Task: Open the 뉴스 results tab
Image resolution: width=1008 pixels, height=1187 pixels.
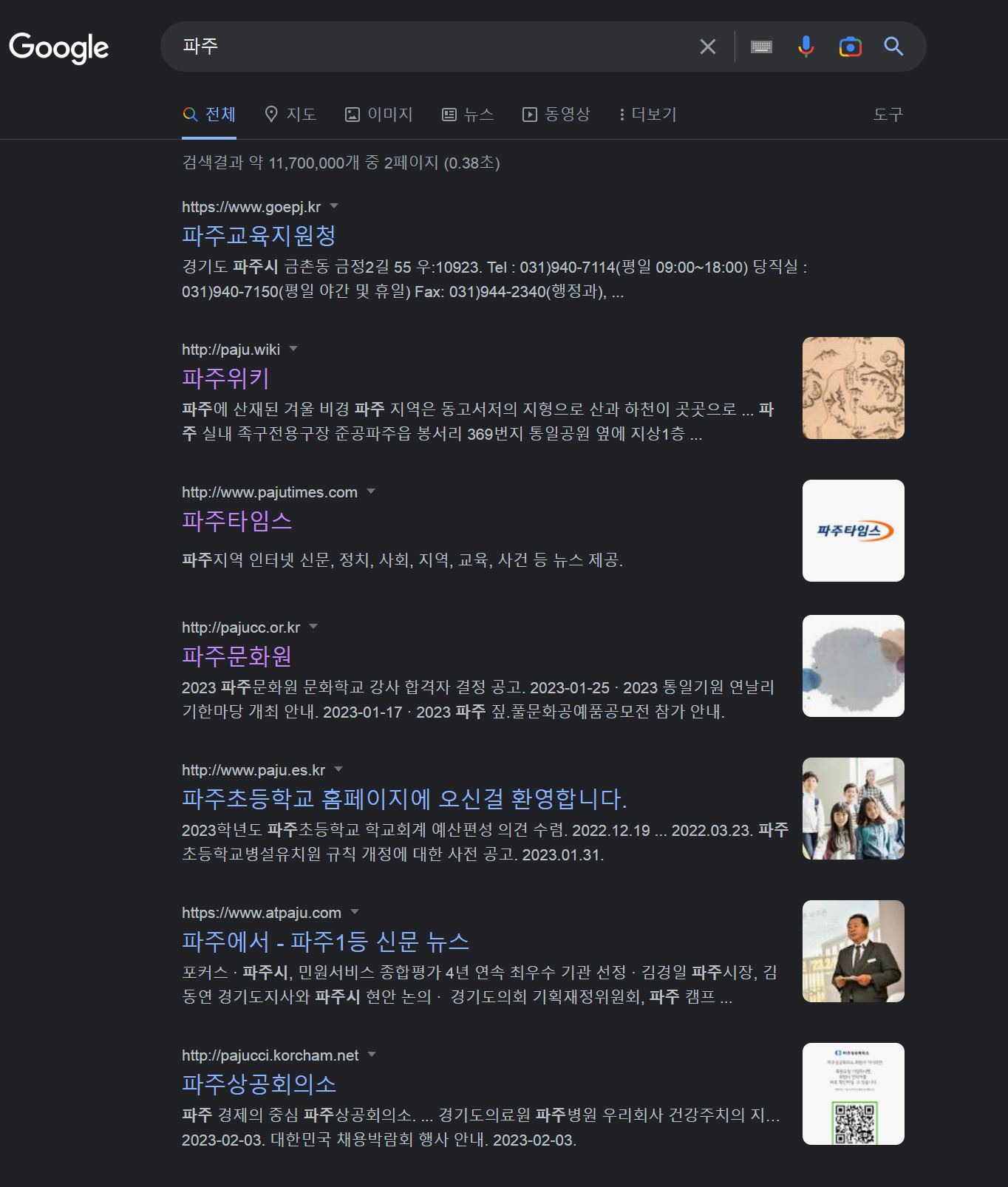Action: [468, 115]
